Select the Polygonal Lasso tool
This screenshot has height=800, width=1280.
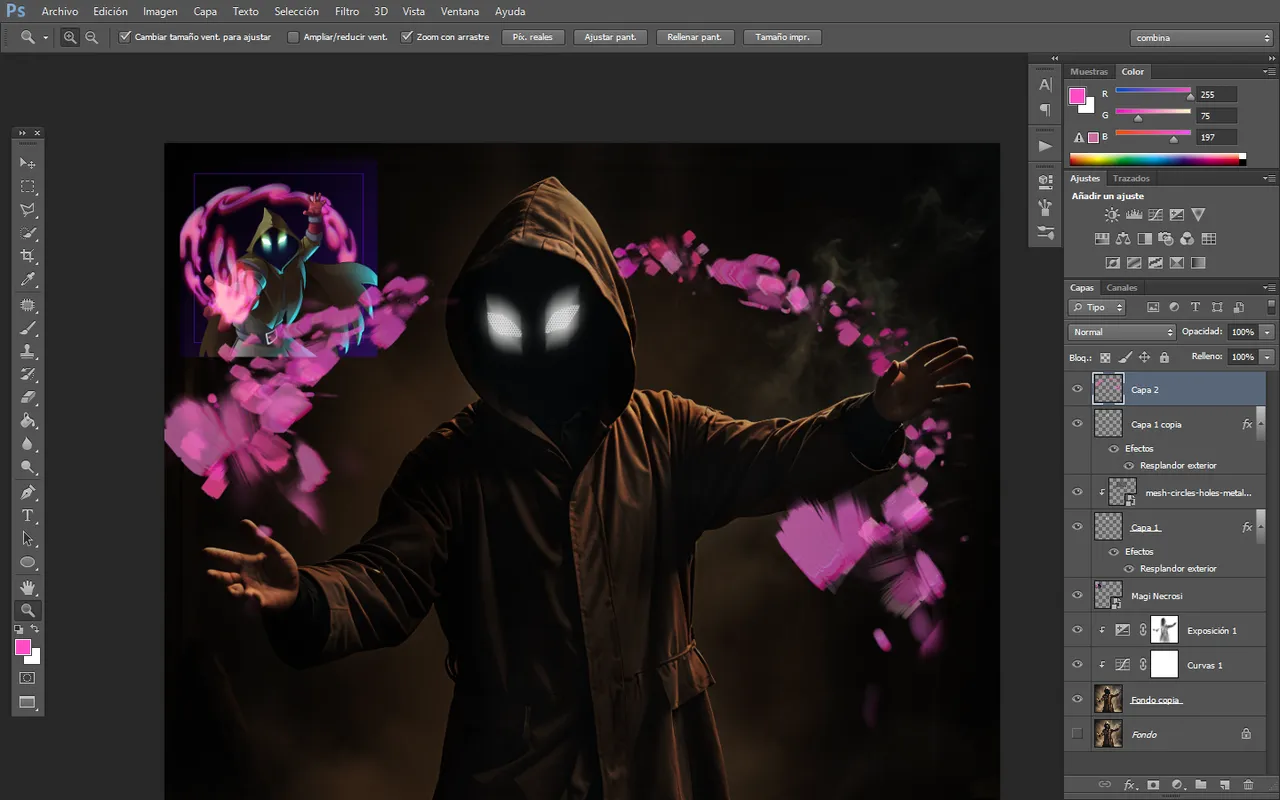28,210
